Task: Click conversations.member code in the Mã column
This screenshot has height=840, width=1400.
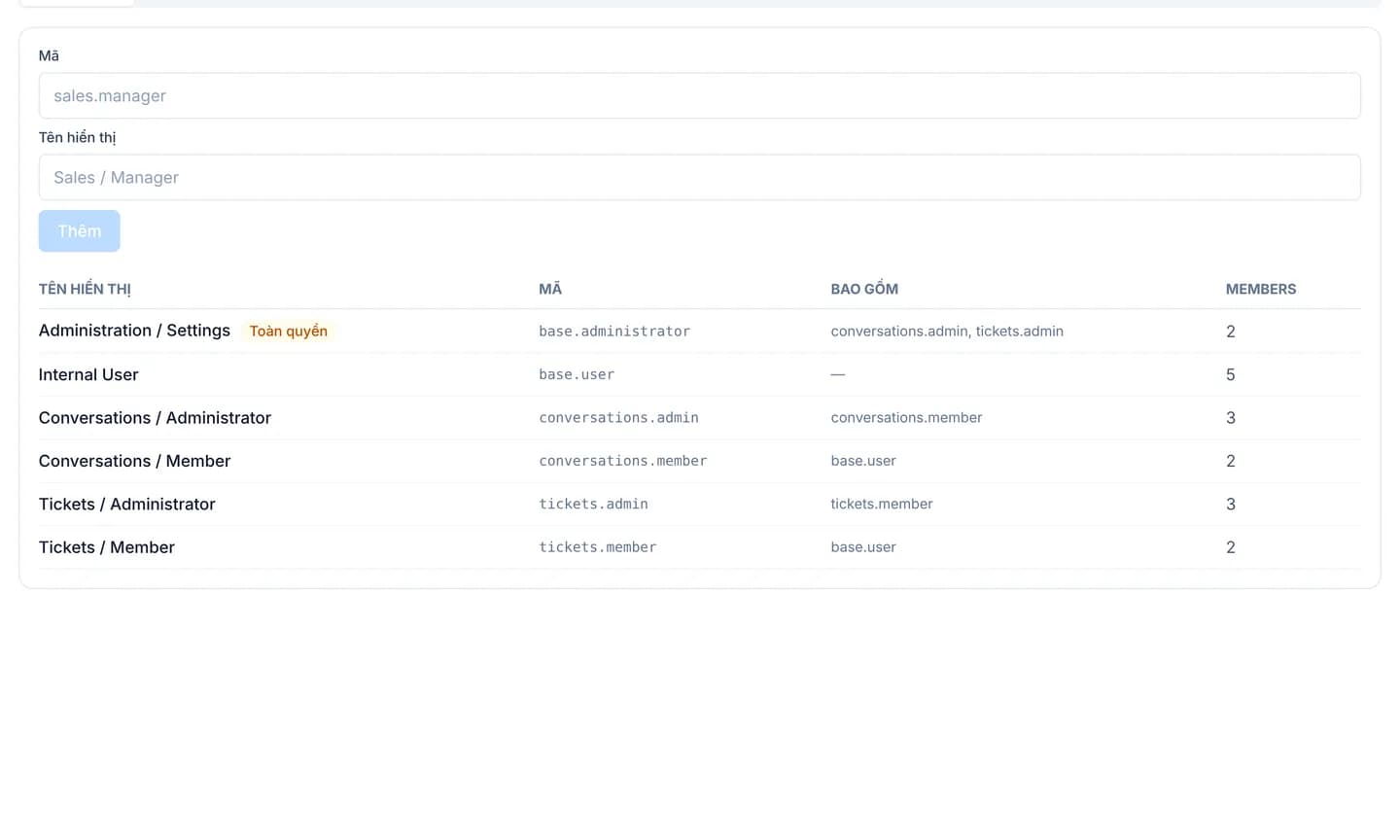Action: point(622,461)
